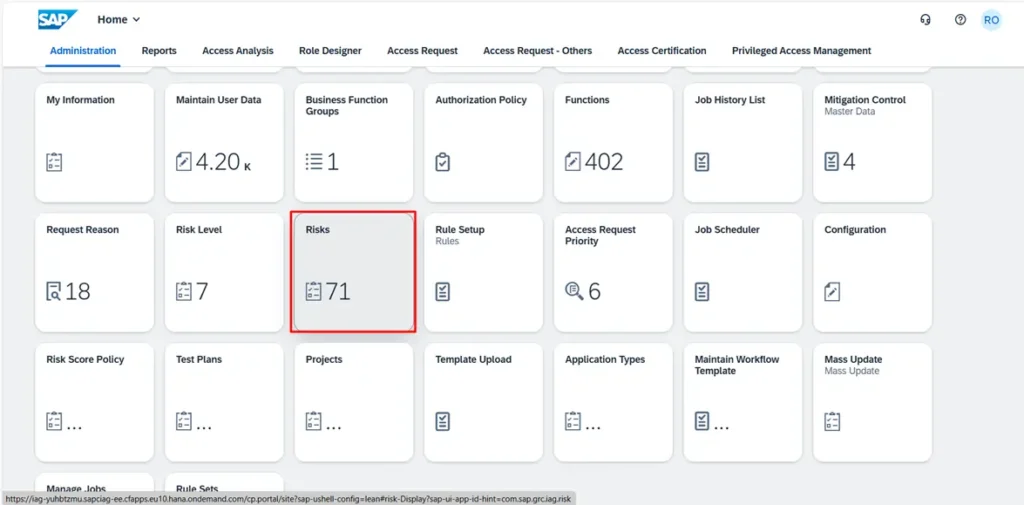
Task: Open the Mitigation Control tile
Action: pyautogui.click(x=872, y=142)
